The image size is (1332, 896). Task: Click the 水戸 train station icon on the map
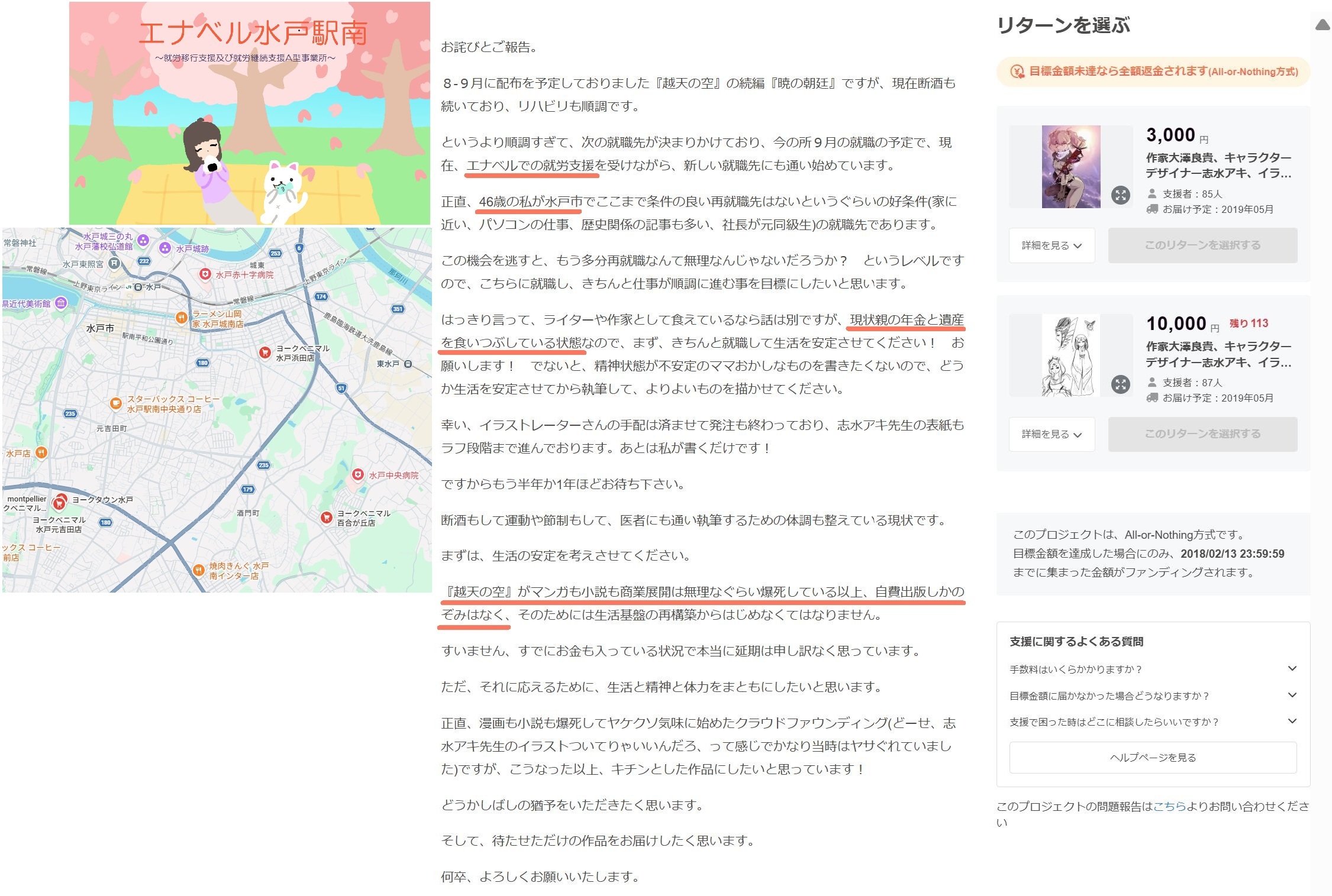click(138, 287)
